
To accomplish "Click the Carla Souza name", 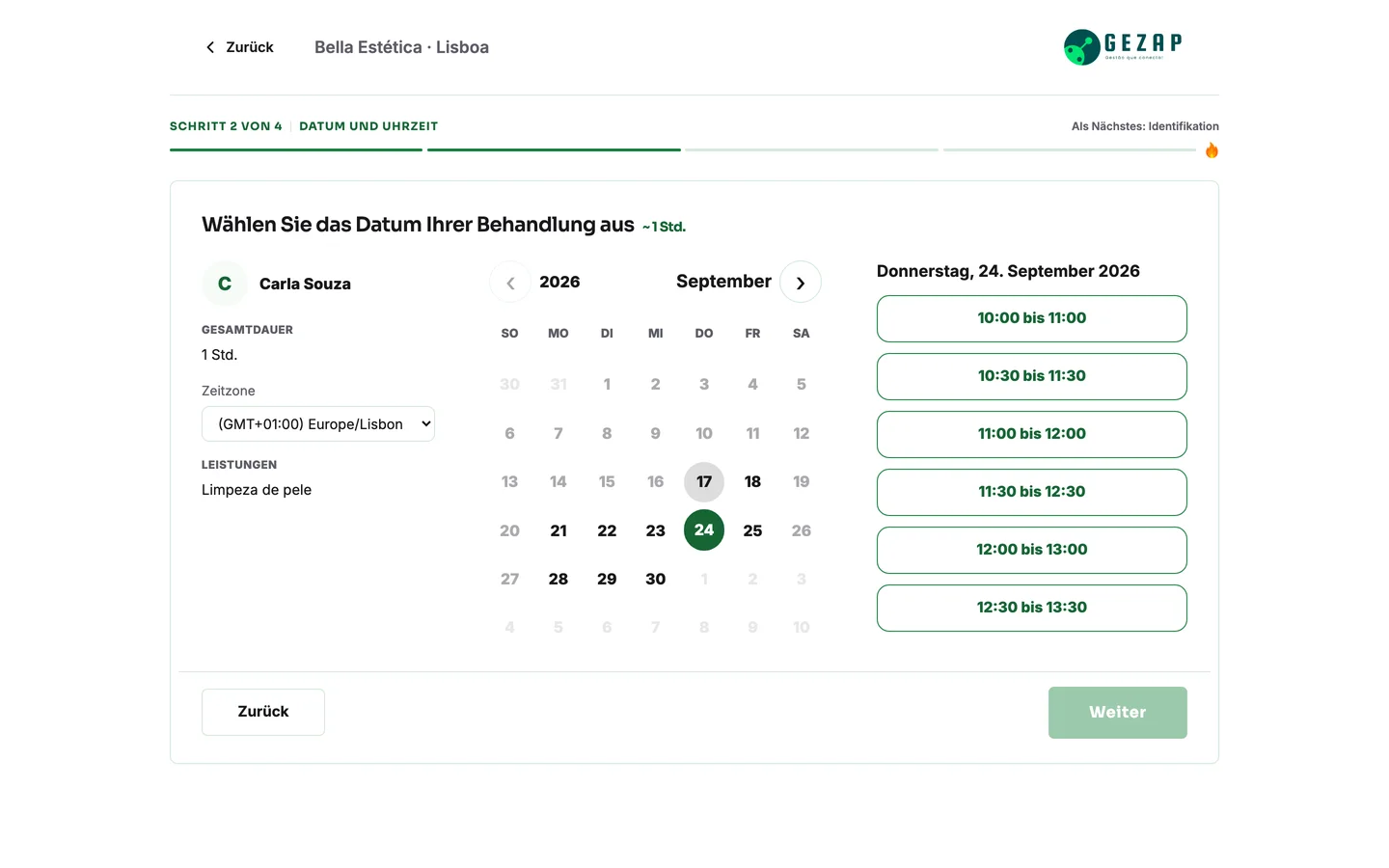I will coord(305,284).
